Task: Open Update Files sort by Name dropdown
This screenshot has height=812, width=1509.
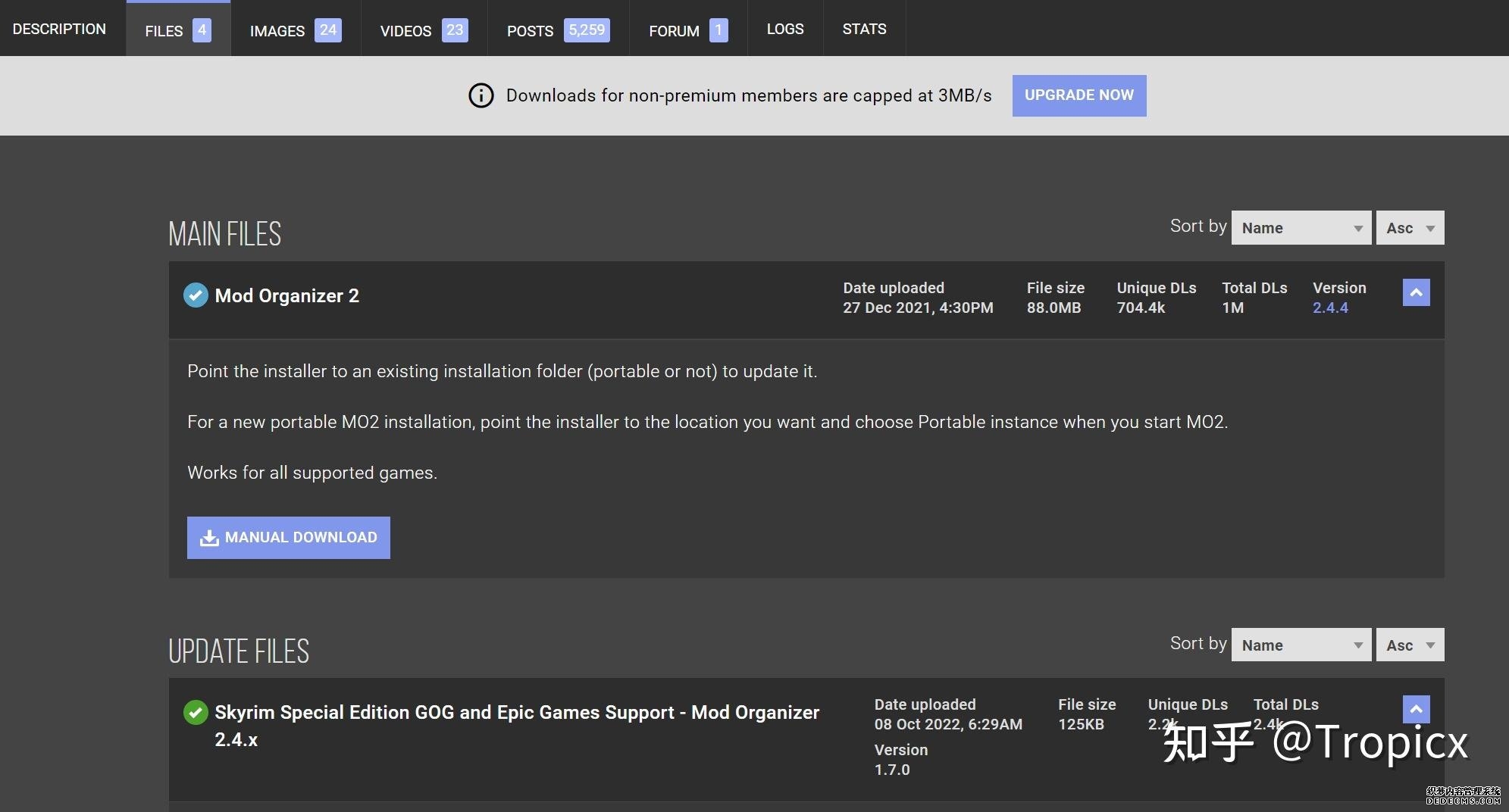Action: tap(1301, 645)
